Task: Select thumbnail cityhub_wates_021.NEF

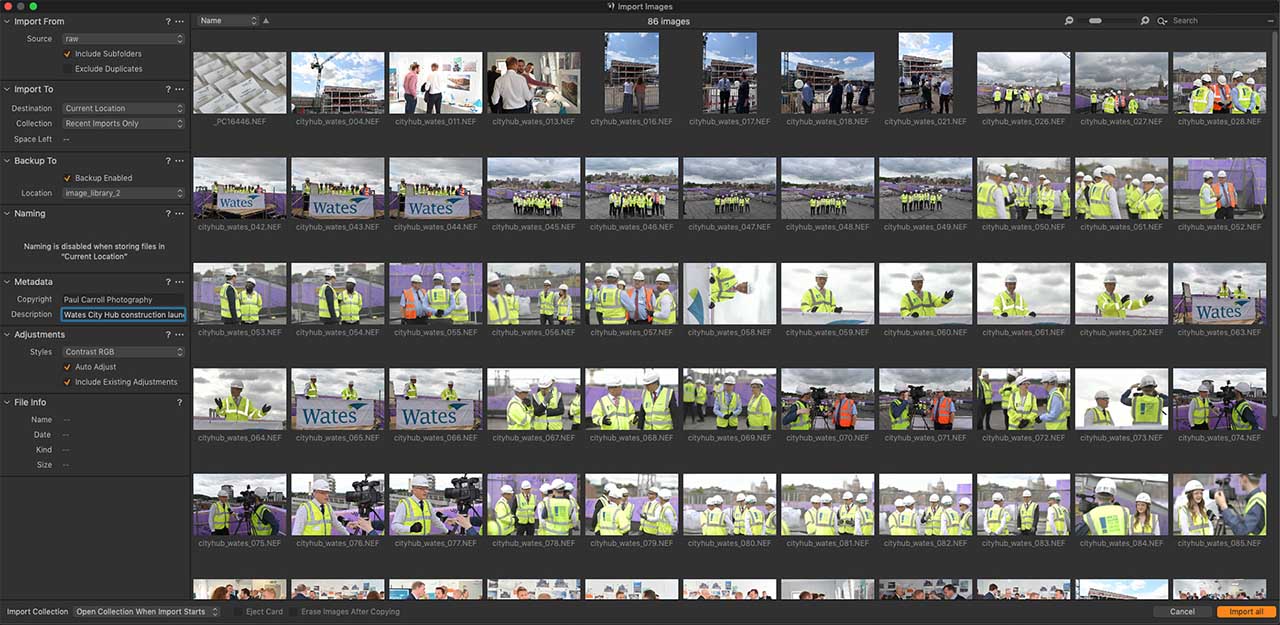Action: tap(925, 73)
